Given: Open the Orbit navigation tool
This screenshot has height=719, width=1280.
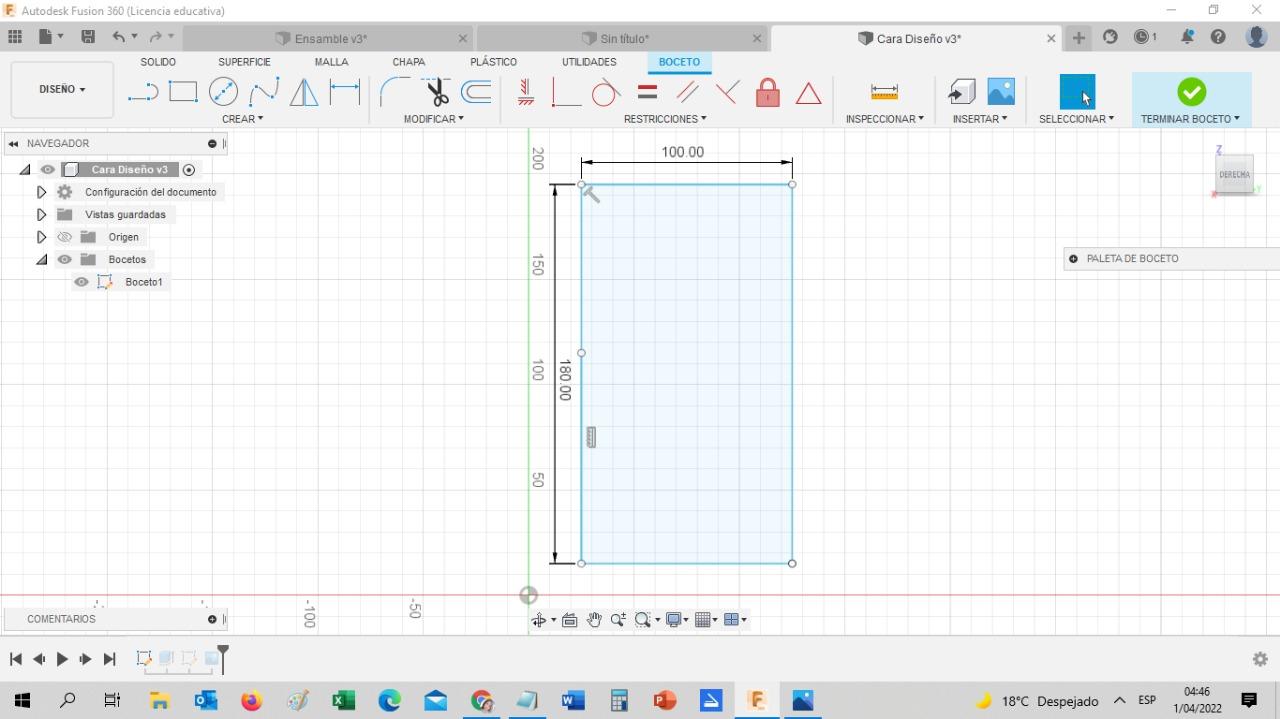Looking at the screenshot, I should pos(539,620).
